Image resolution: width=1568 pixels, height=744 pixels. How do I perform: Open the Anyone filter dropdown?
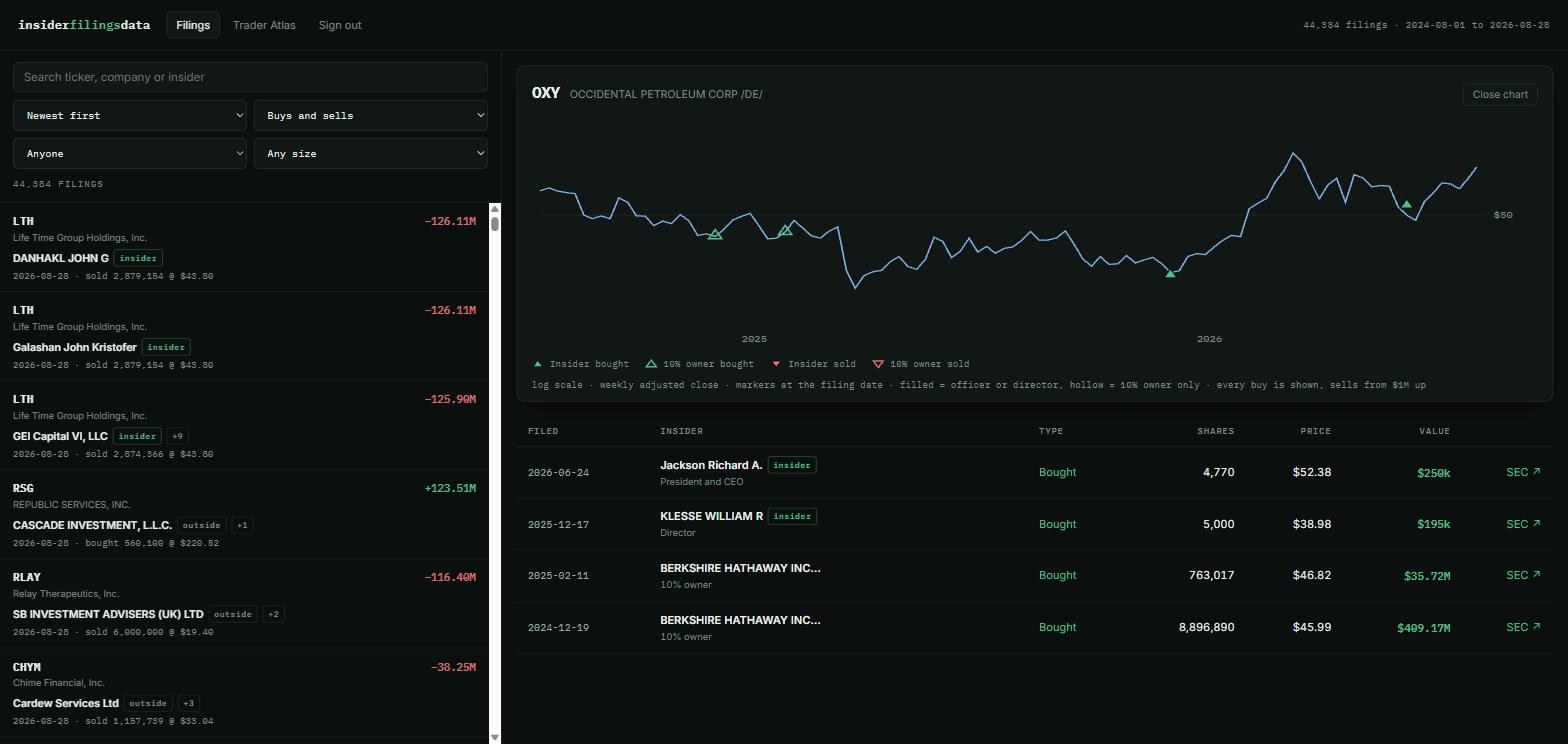pyautogui.click(x=130, y=153)
